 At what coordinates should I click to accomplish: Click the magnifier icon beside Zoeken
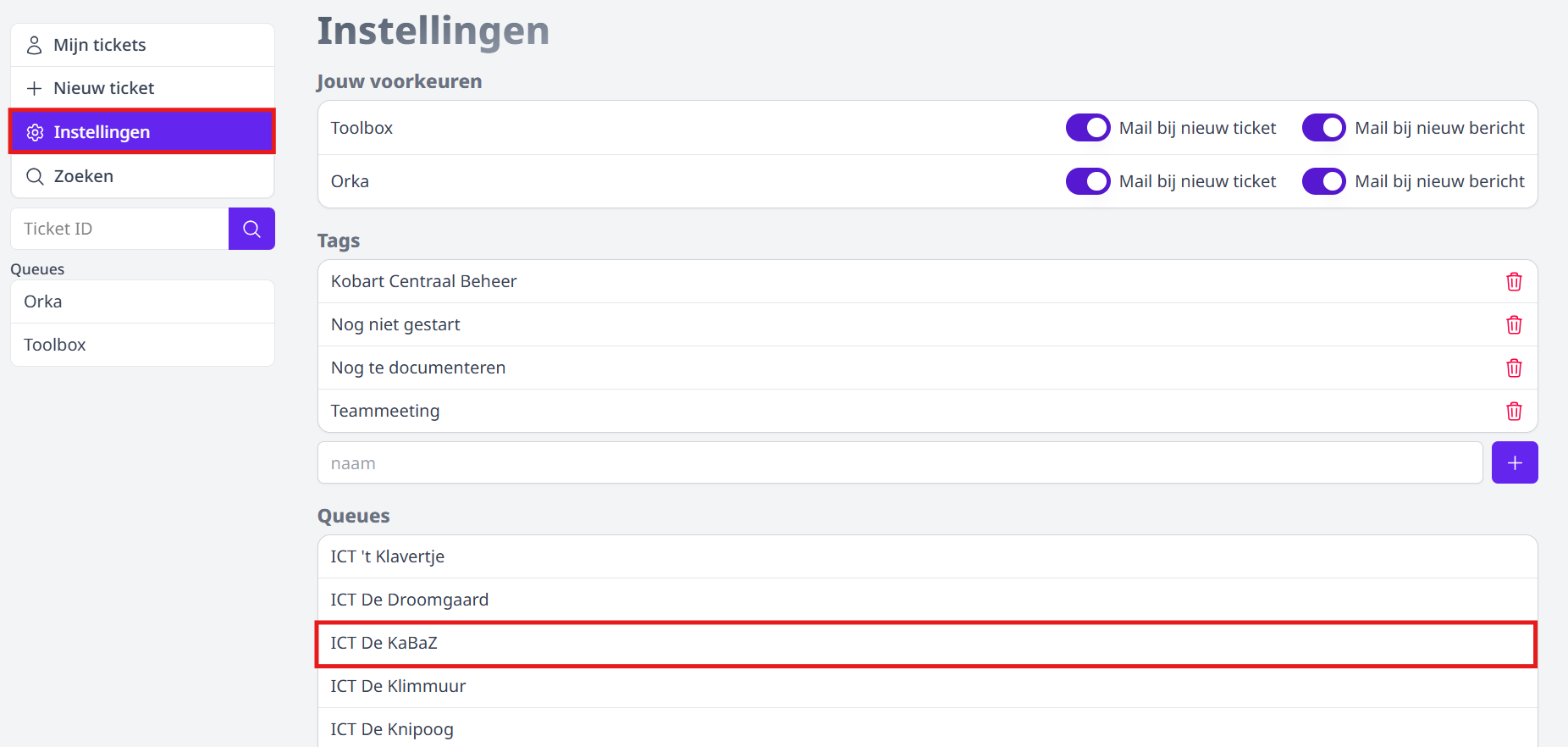[x=35, y=175]
